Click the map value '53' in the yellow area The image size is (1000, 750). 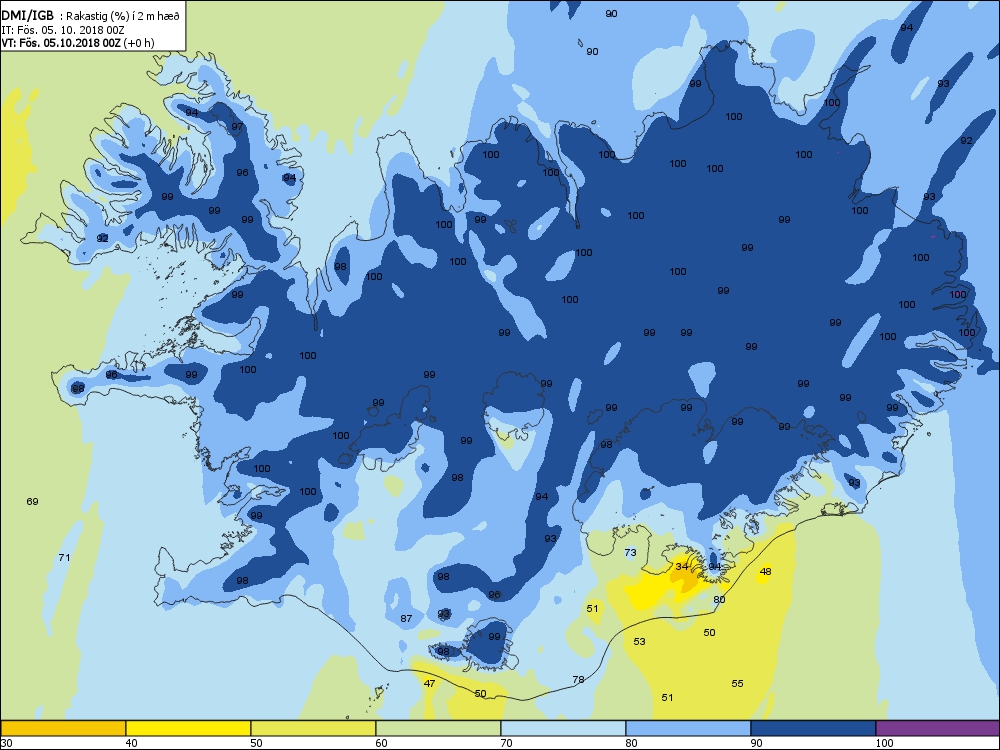click(x=639, y=642)
